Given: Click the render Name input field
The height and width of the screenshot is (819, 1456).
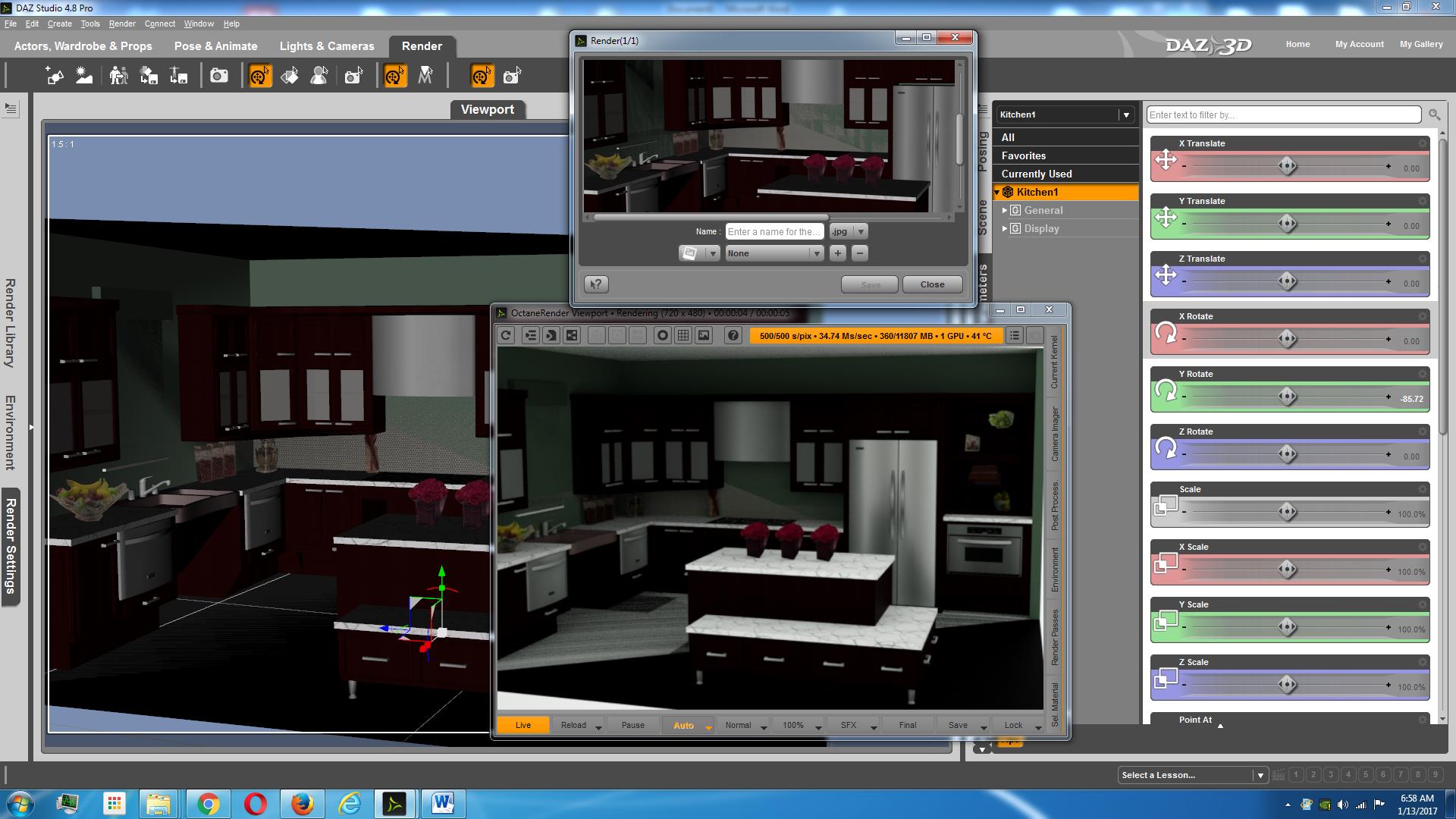Looking at the screenshot, I should pos(774,232).
